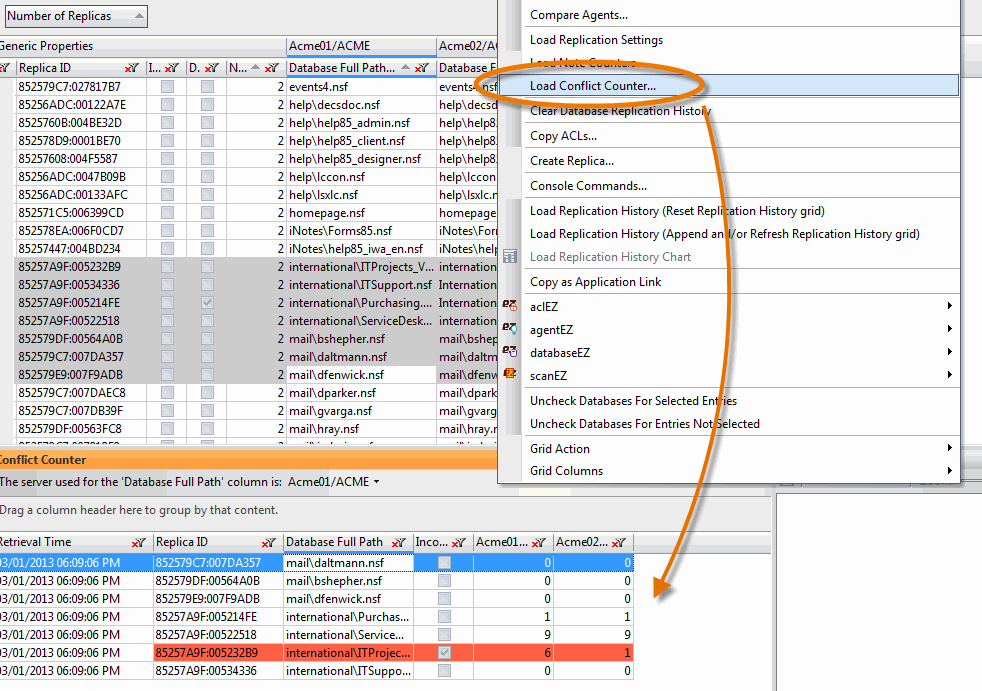The height and width of the screenshot is (691, 982).
Task: Click filter icon on Retrieval Time column
Action: coord(138,543)
